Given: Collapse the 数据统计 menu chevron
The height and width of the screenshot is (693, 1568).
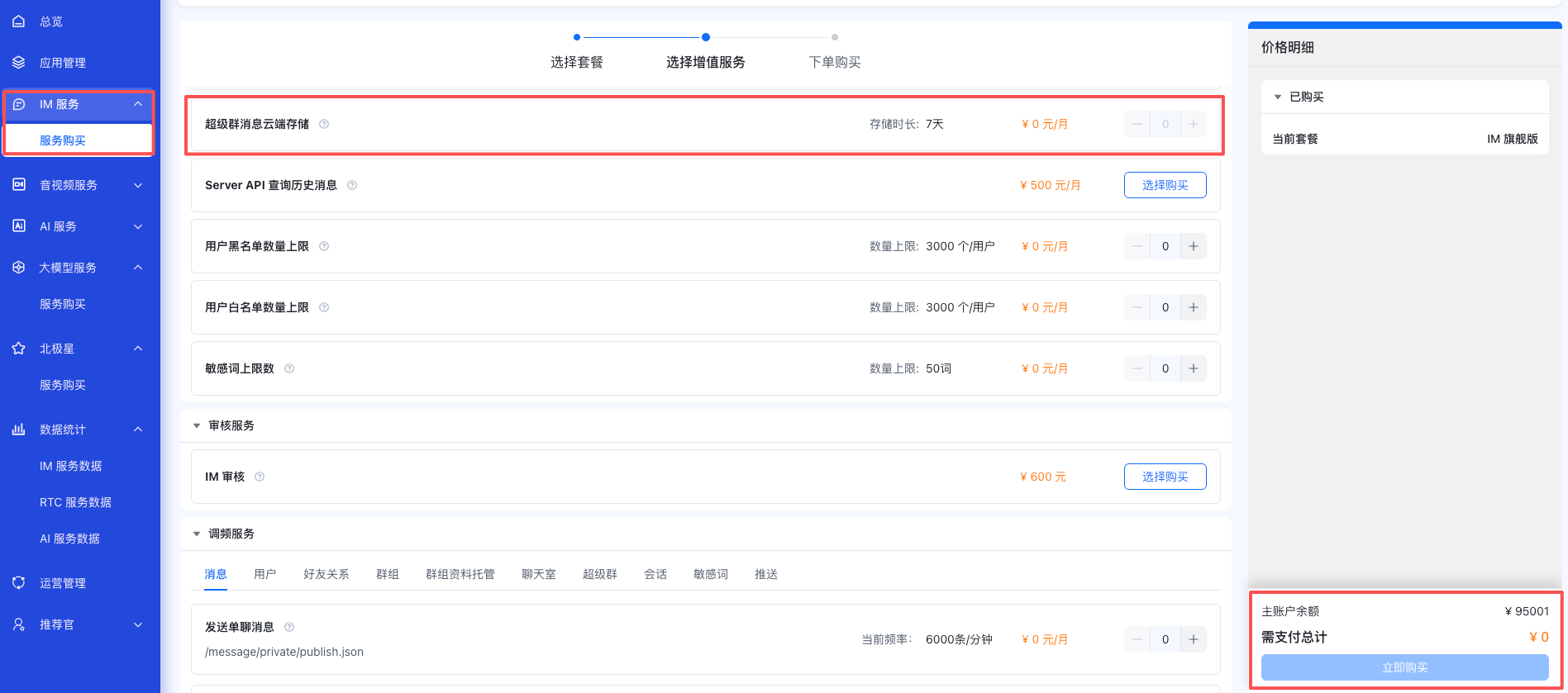Looking at the screenshot, I should [138, 430].
